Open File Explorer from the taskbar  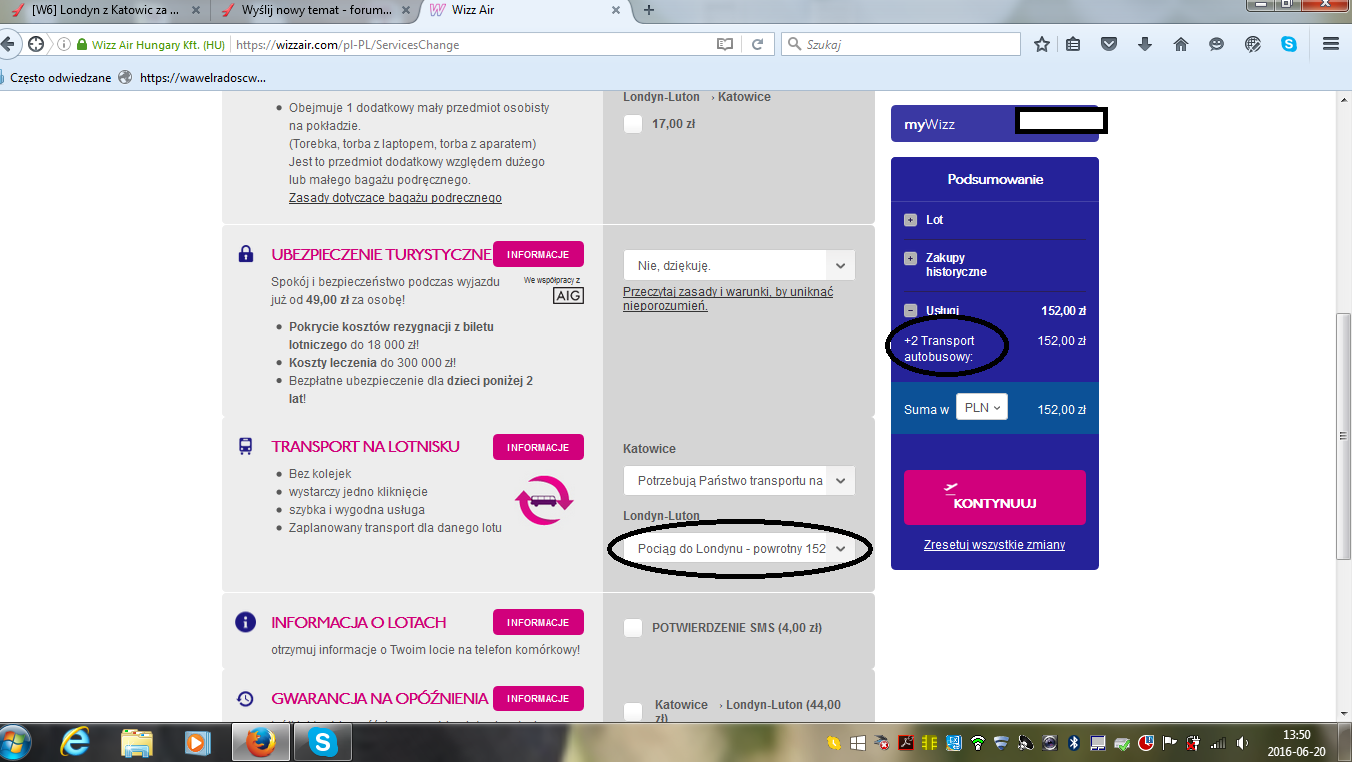[x=137, y=743]
